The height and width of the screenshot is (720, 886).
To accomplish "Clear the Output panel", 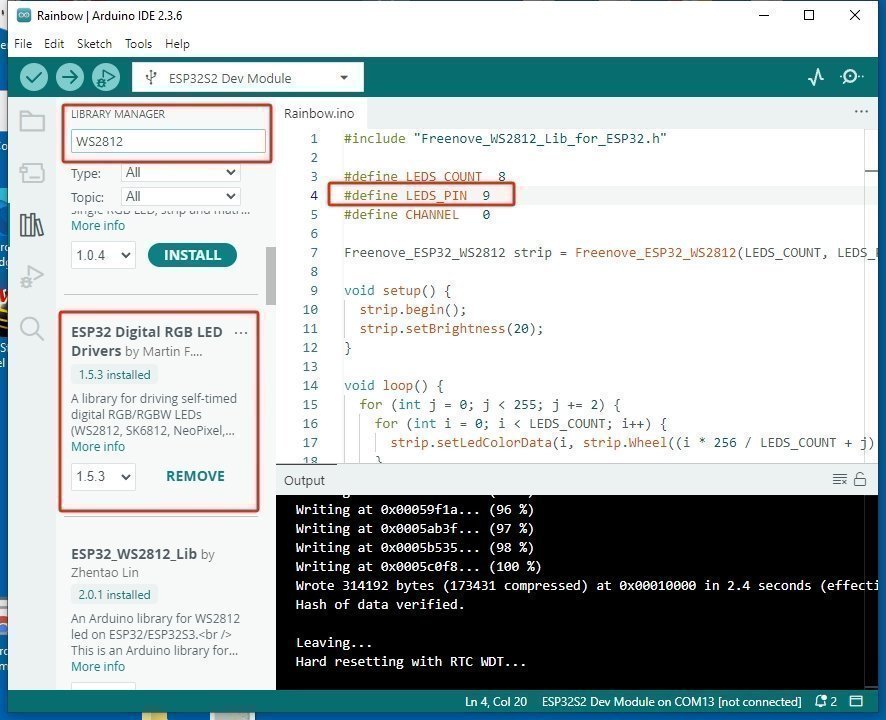I will pyautogui.click(x=840, y=480).
